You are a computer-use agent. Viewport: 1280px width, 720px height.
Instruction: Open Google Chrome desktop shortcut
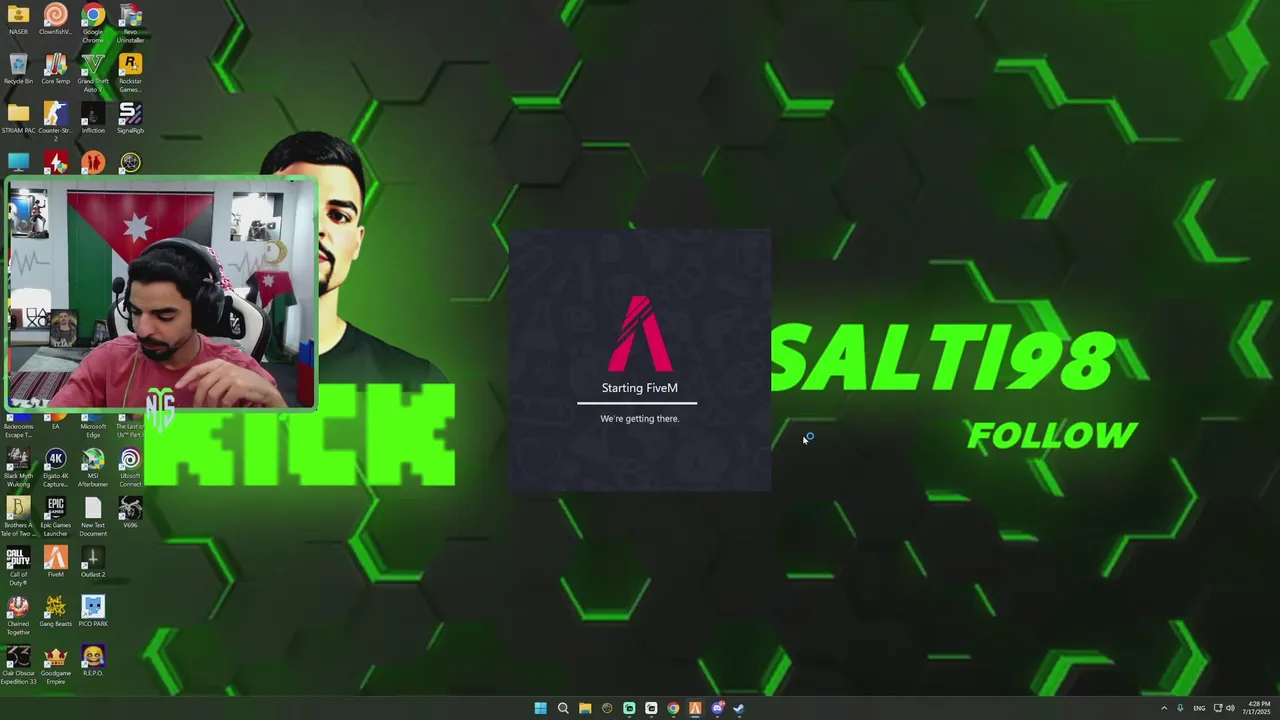tap(93, 23)
